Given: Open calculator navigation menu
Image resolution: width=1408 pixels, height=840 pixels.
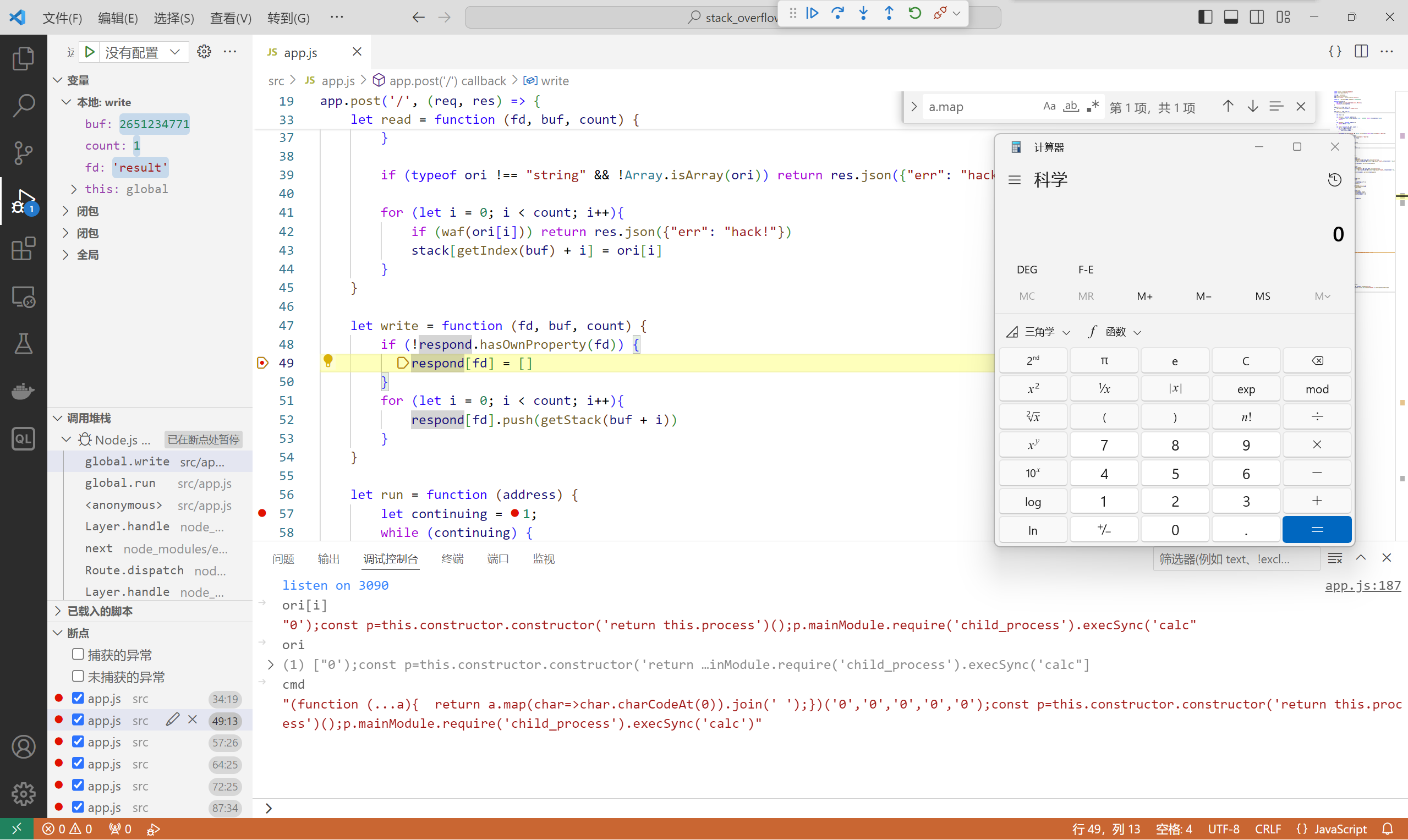Looking at the screenshot, I should pyautogui.click(x=1014, y=180).
